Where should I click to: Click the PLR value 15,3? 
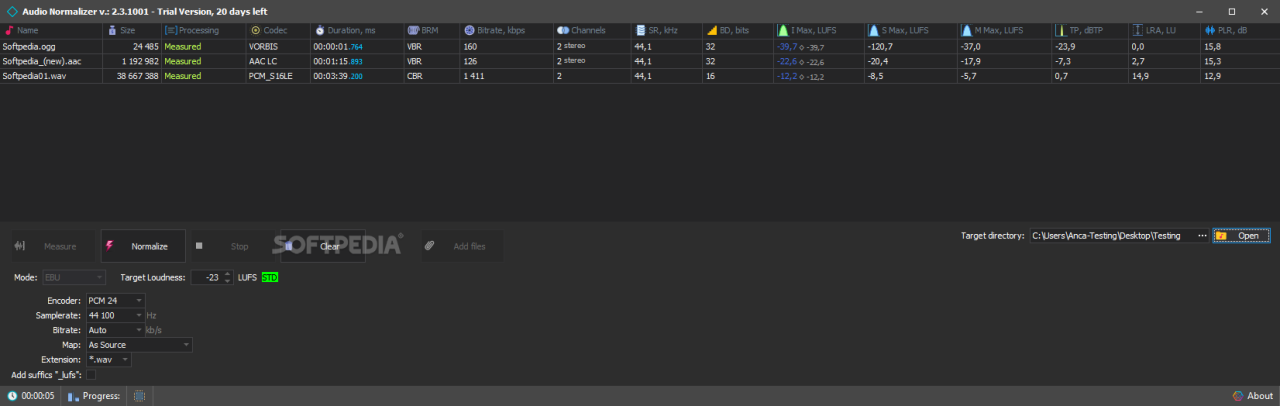pos(1240,61)
